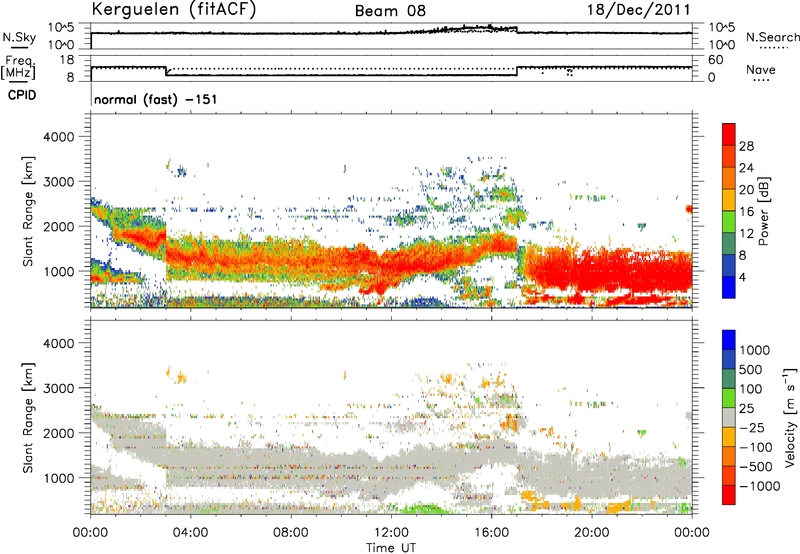Viewport: 800px width, 554px height.
Task: Click the green patch near 13:00 in velocity panel
Action: click(x=421, y=508)
